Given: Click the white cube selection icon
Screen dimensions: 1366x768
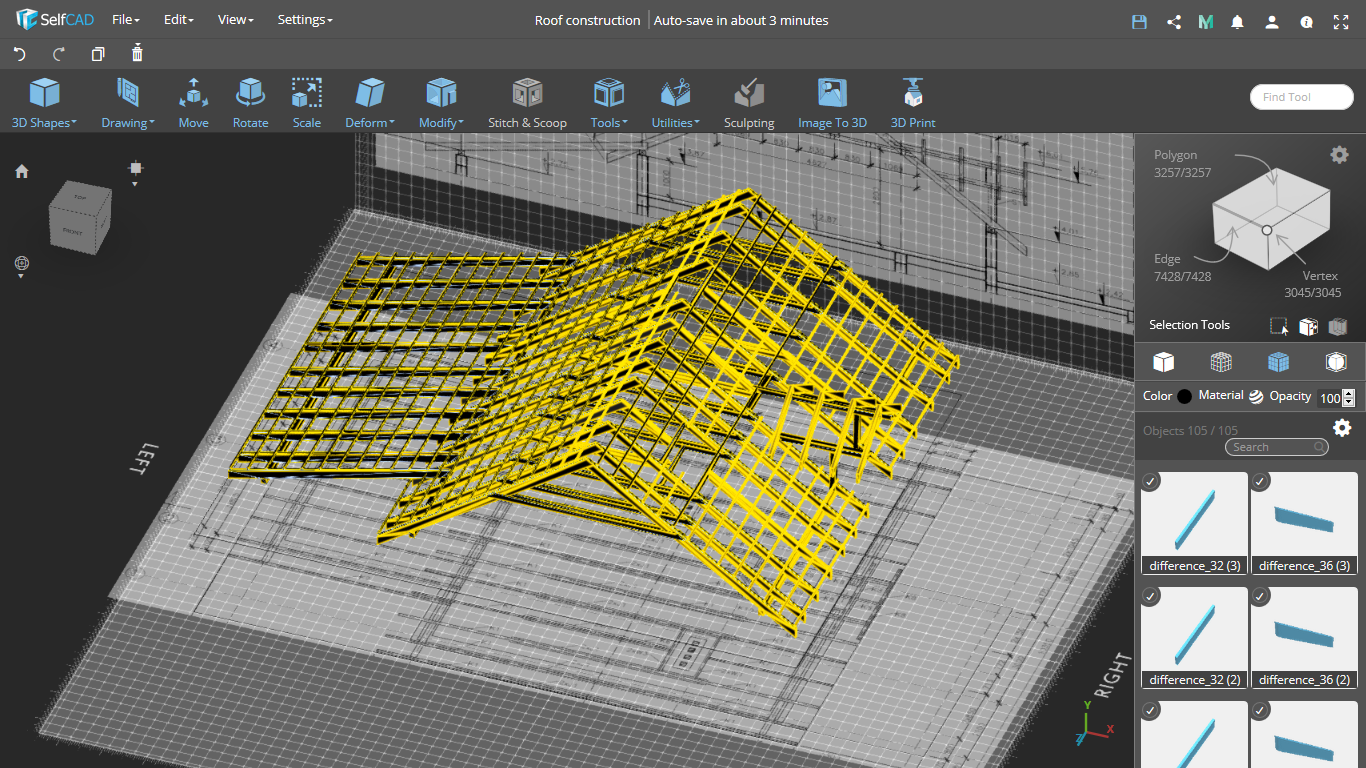Looking at the screenshot, I should pos(1308,326).
